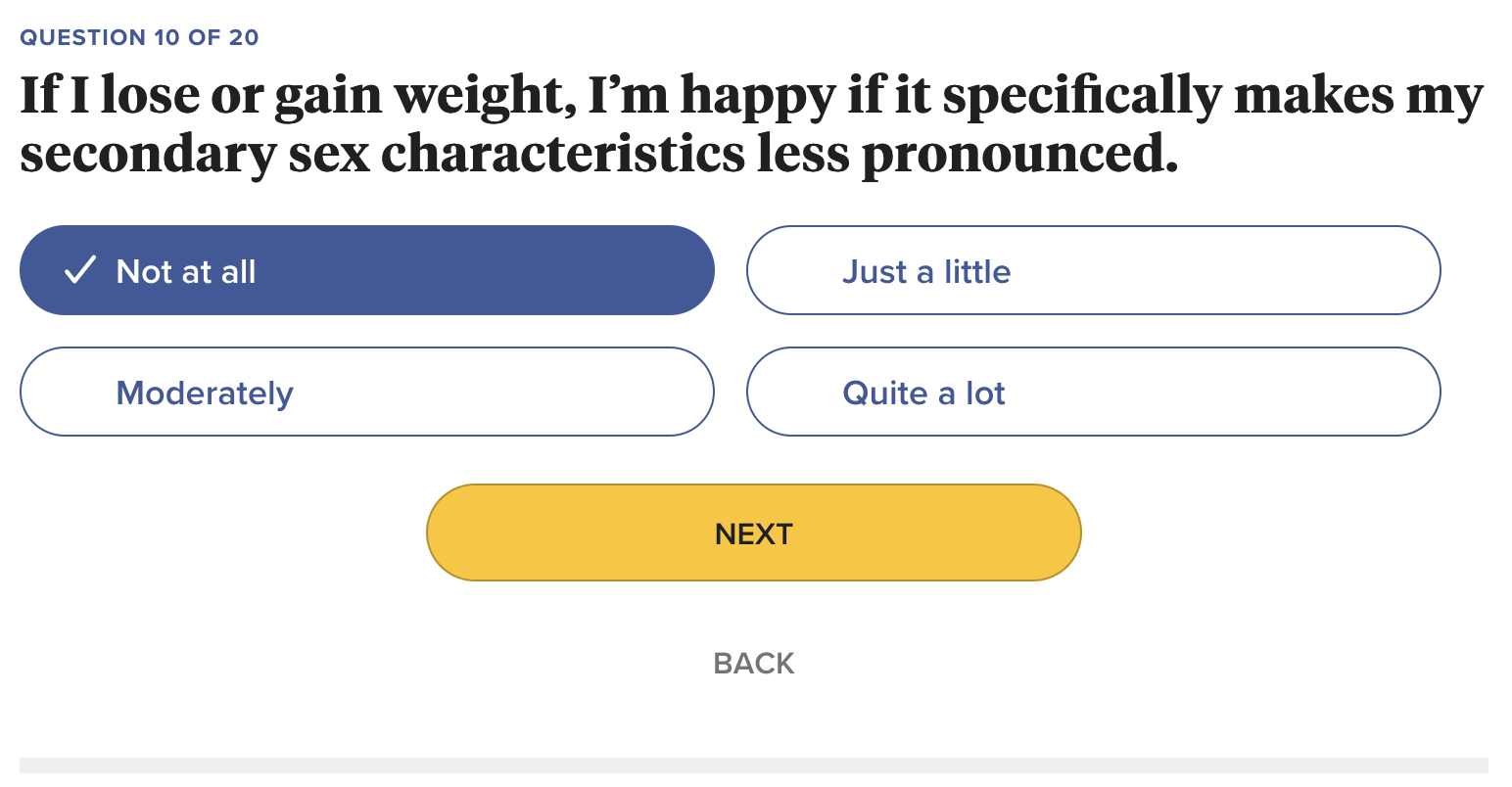Screen dimensions: 1512x787
Task: Select "Quite a lot" as the answer
Action: tap(1093, 392)
